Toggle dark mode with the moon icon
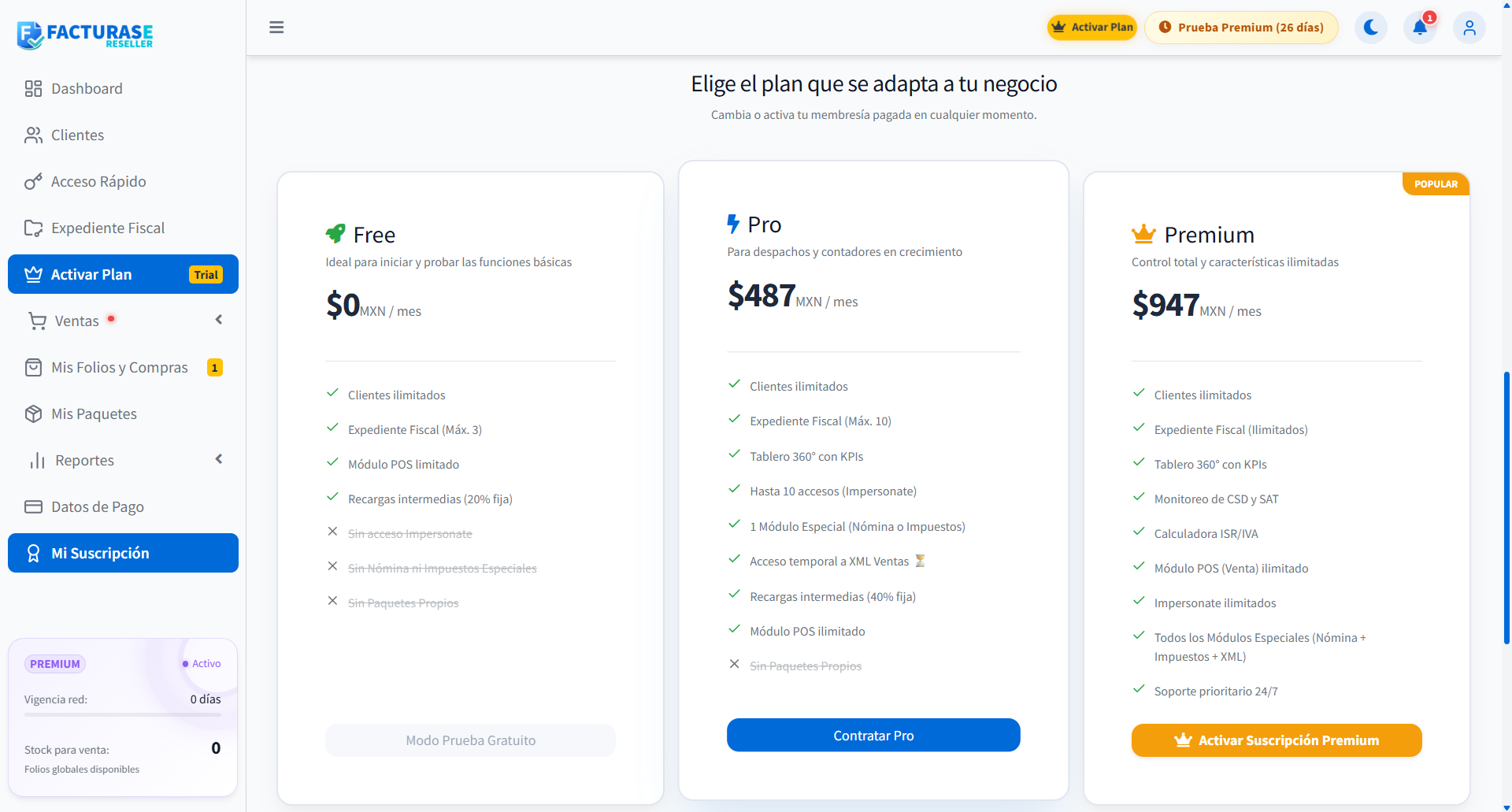Screen dimensions: 1512x812 (1371, 28)
